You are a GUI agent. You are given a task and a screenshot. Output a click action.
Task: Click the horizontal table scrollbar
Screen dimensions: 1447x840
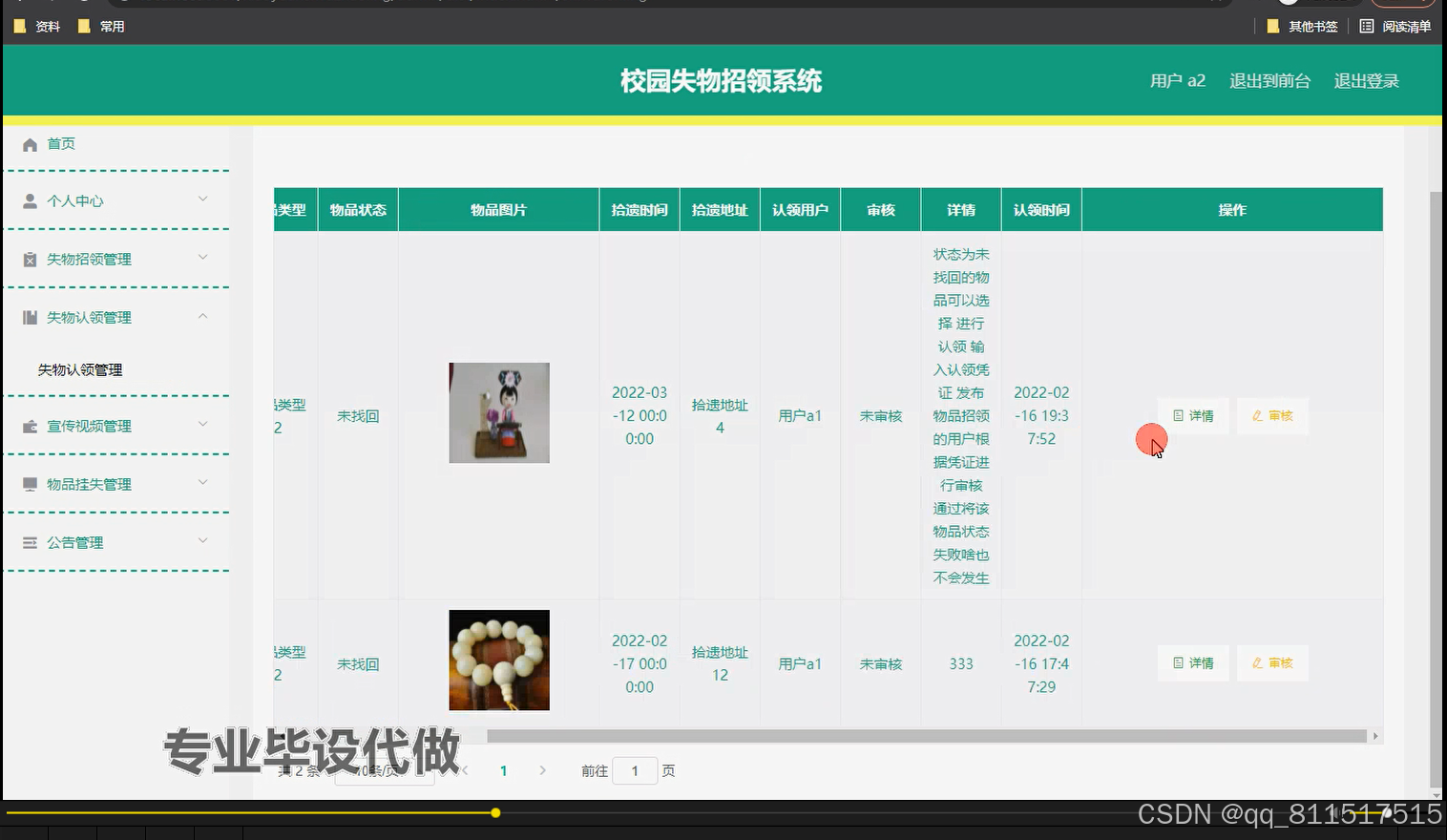[926, 736]
